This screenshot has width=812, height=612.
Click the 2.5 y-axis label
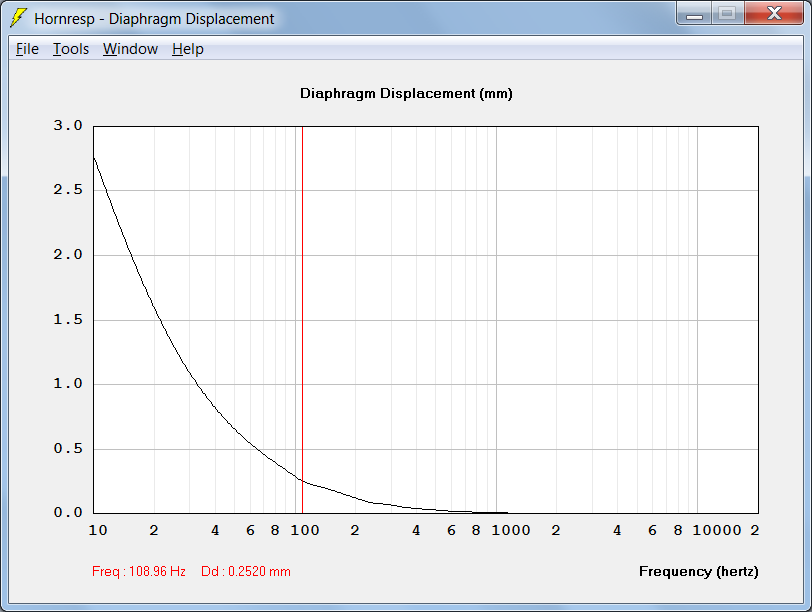coord(68,190)
